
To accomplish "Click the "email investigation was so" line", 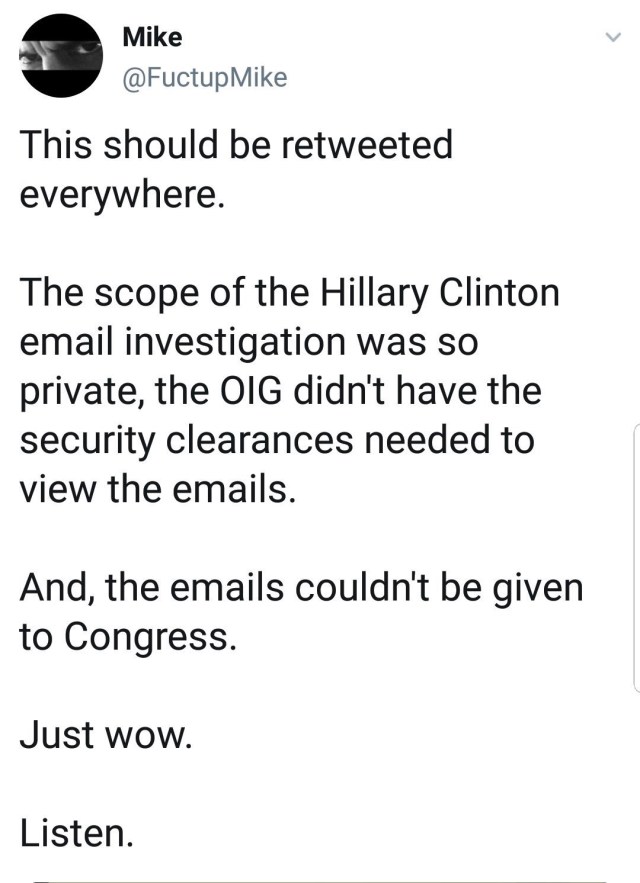I will (x=249, y=340).
